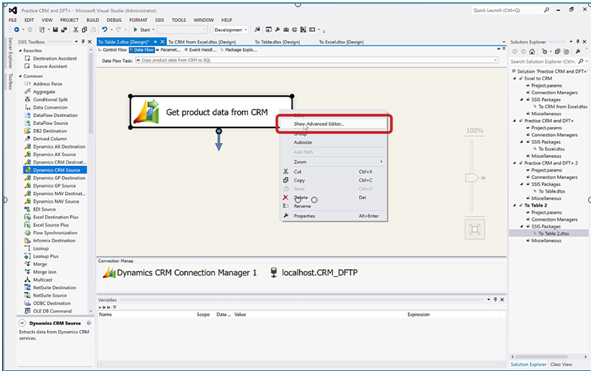Screen dimensions: 593x373
Task: Switch to Event Handlers tab
Action: tap(200, 50)
